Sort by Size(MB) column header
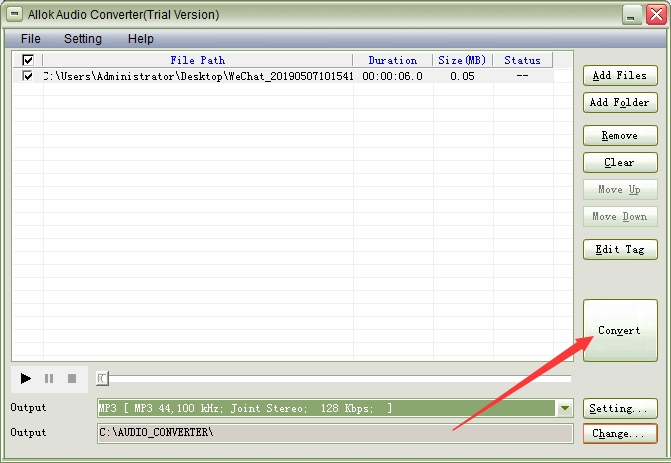 point(463,60)
